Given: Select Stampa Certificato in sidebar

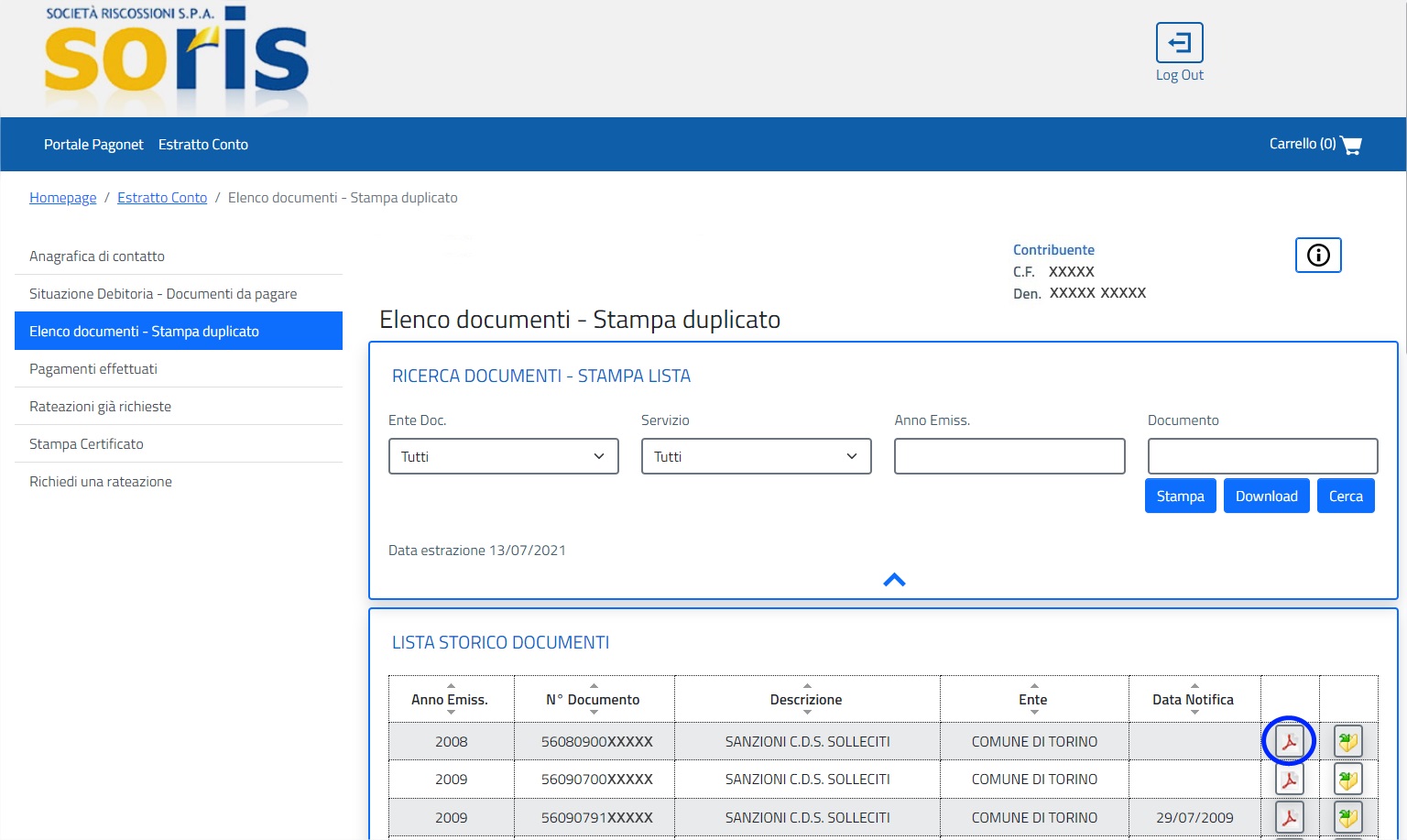Looking at the screenshot, I should [x=86, y=444].
